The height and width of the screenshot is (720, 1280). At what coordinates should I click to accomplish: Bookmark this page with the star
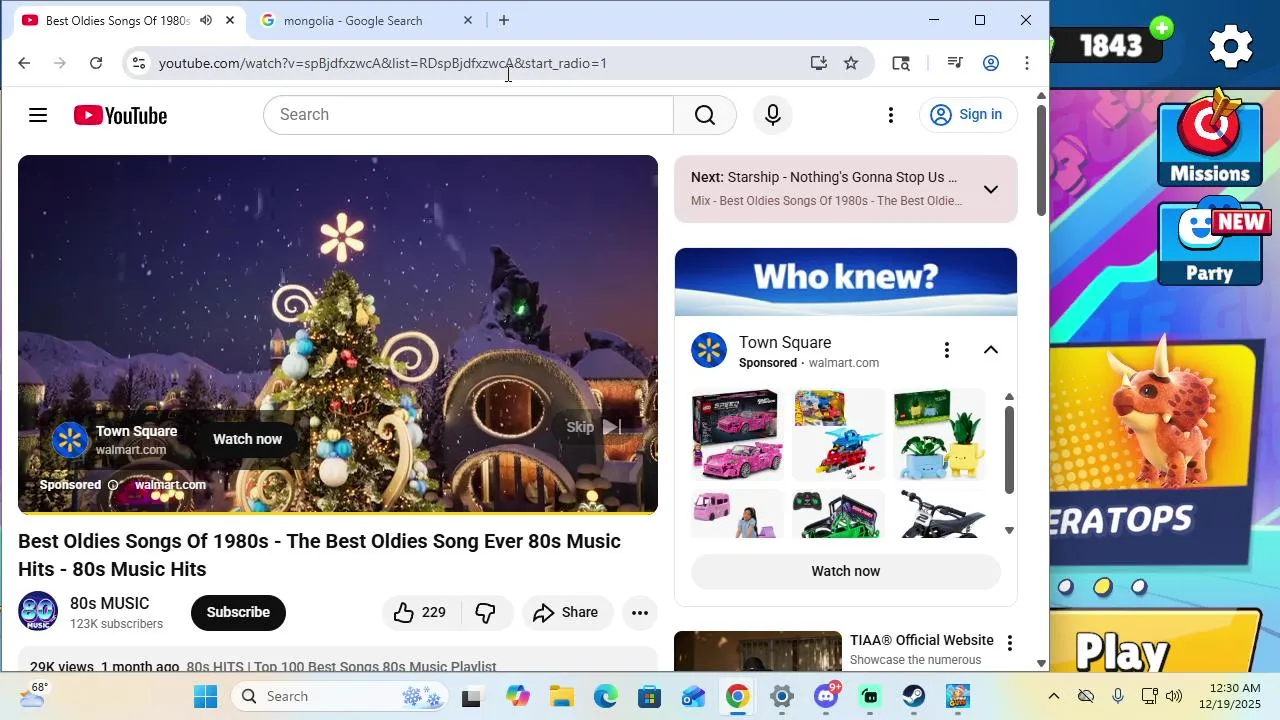point(851,63)
